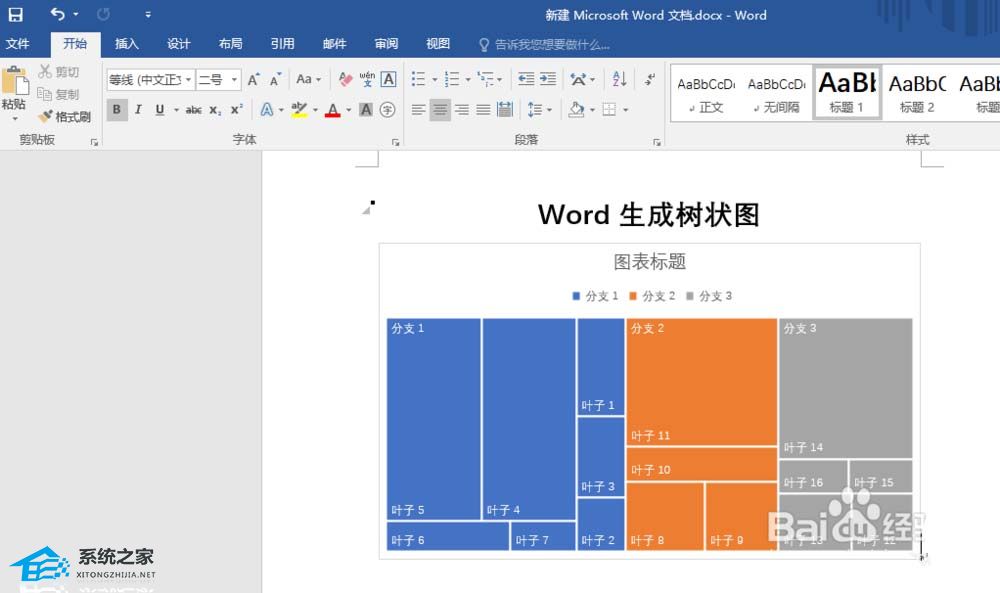Apply strikethrough formatting
Image resolution: width=1000 pixels, height=593 pixels.
click(x=194, y=109)
